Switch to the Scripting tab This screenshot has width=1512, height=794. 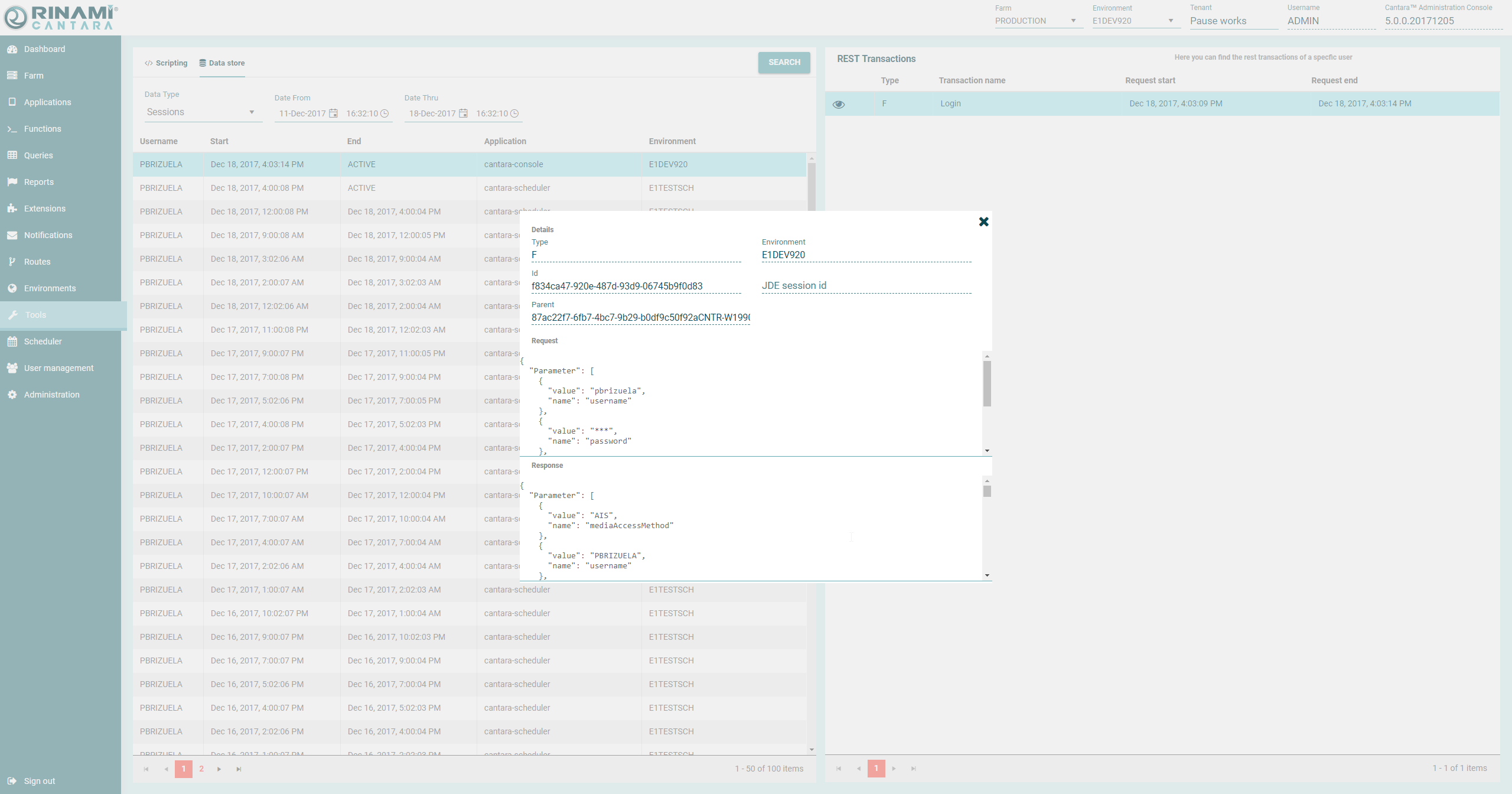click(166, 63)
